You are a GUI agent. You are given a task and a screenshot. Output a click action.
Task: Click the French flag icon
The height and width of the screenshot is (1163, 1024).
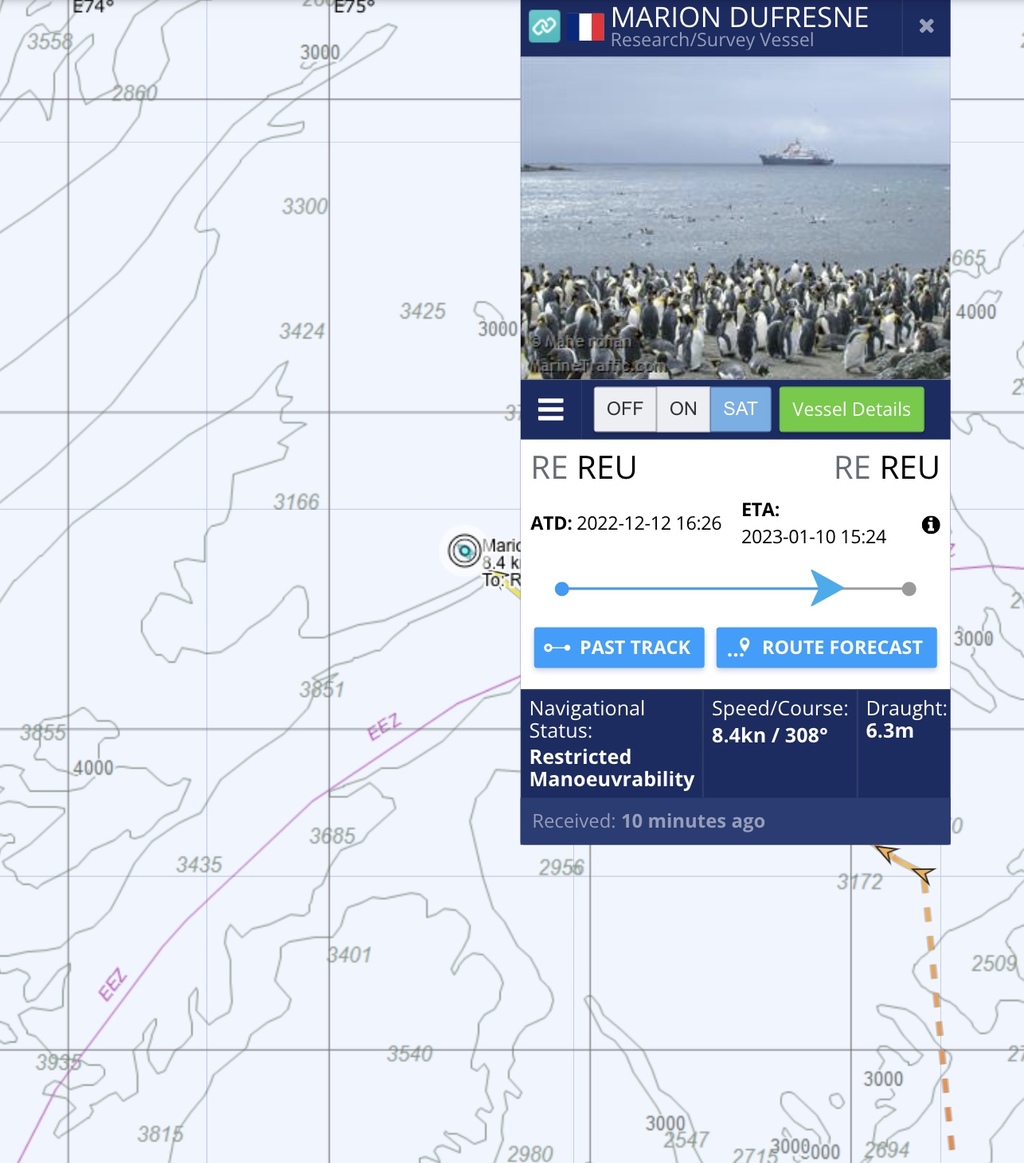point(586,27)
